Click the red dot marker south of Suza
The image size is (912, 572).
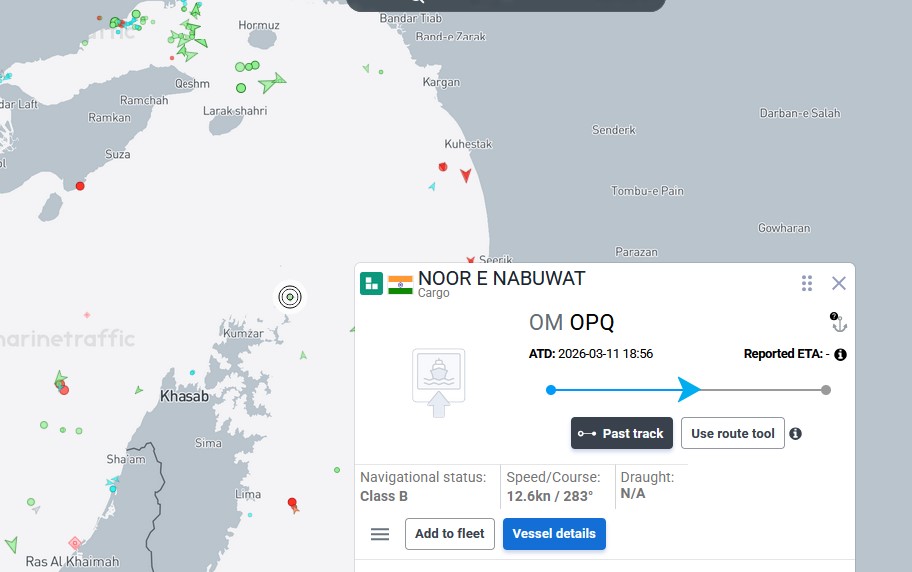[x=80, y=186]
